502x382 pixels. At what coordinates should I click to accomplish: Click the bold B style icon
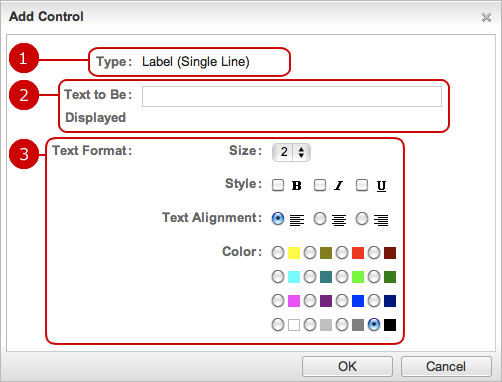click(296, 186)
